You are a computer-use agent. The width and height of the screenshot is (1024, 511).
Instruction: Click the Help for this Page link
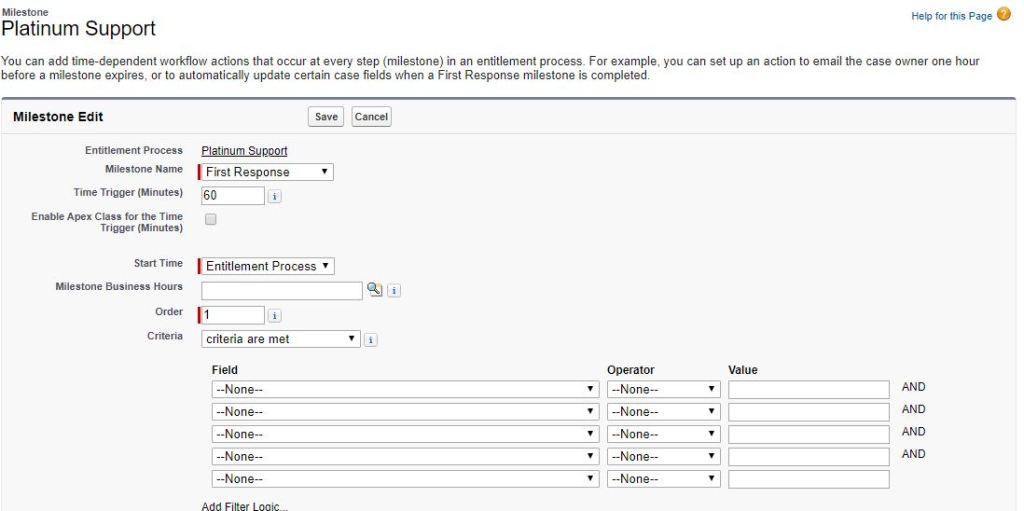951,16
